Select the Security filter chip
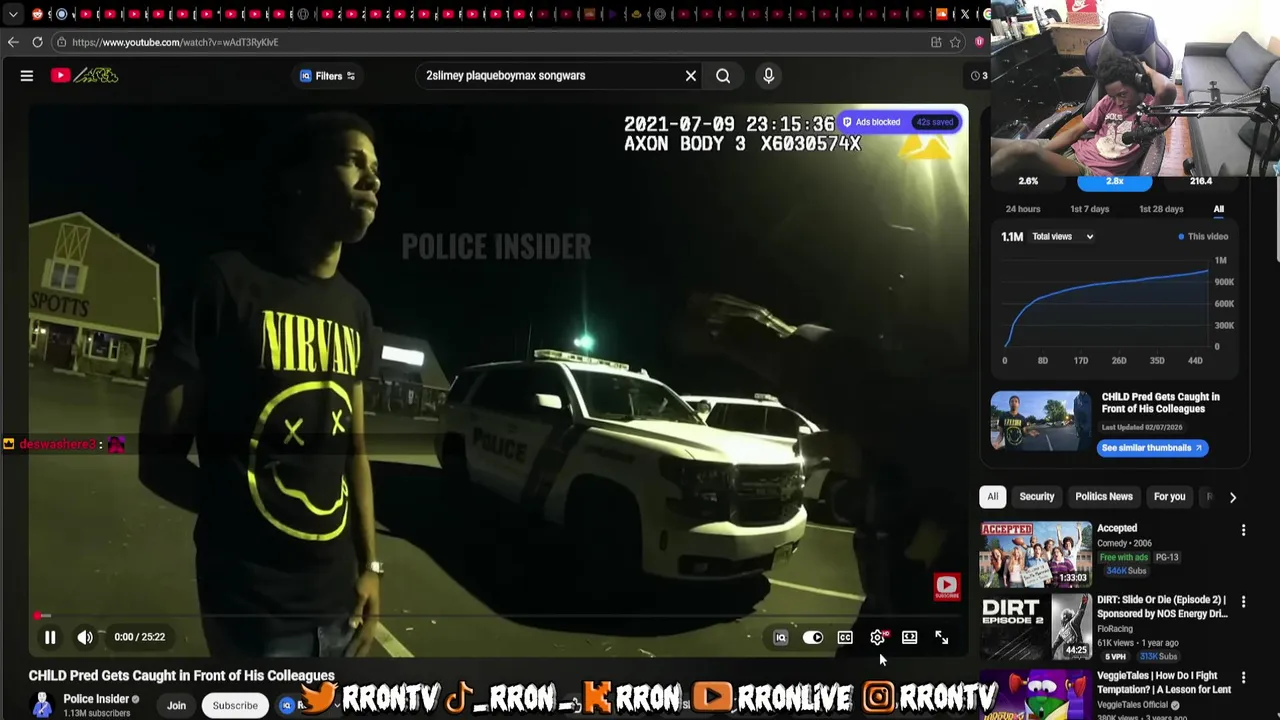The width and height of the screenshot is (1280, 720). (x=1037, y=497)
